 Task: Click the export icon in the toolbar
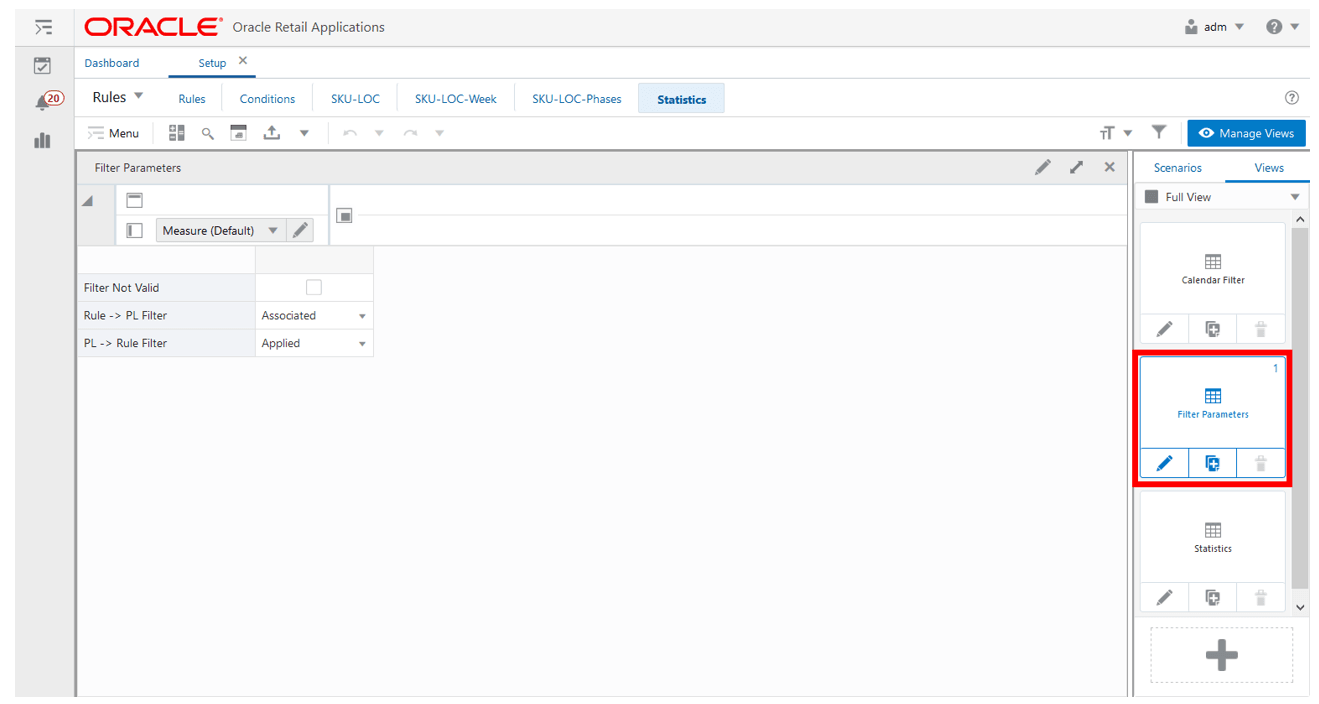coord(271,132)
